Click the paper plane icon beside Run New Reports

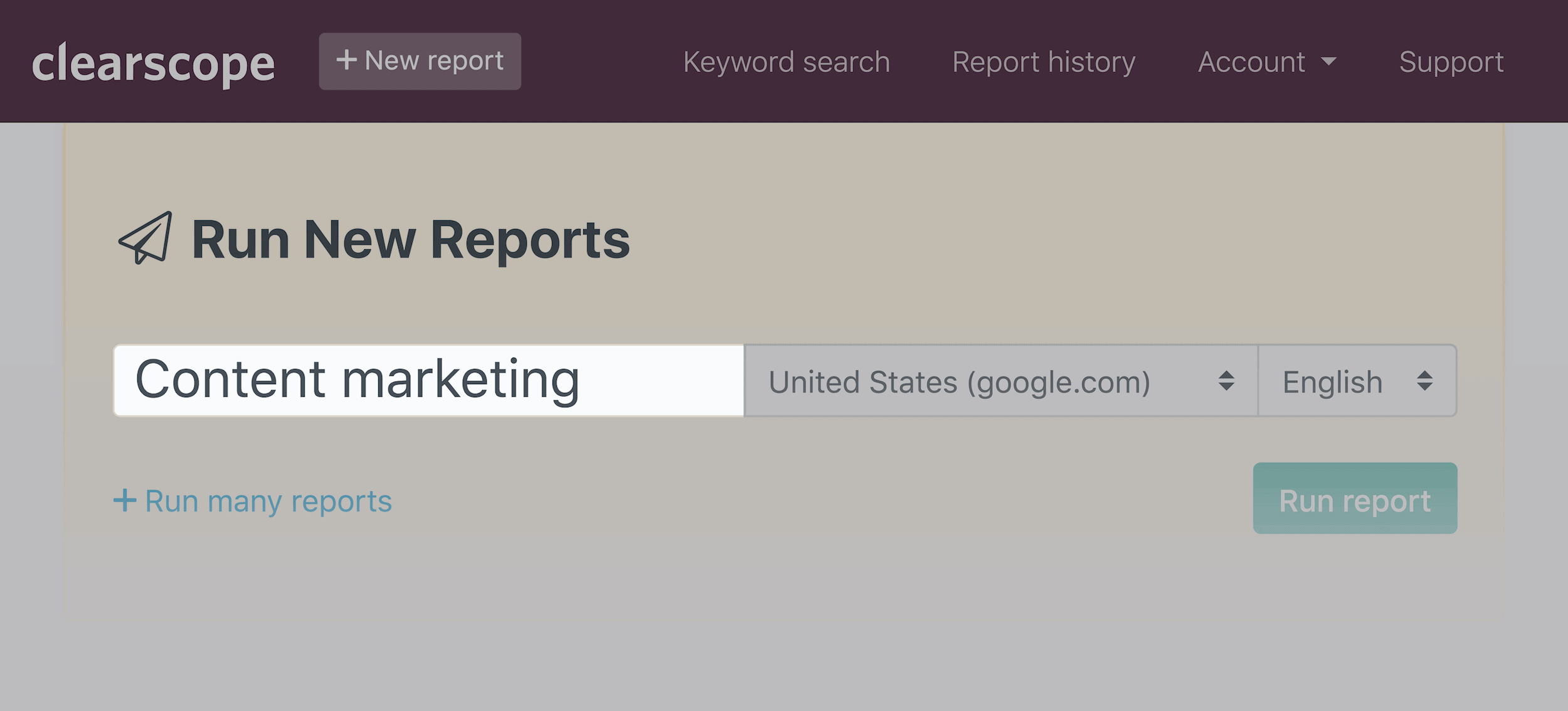145,238
